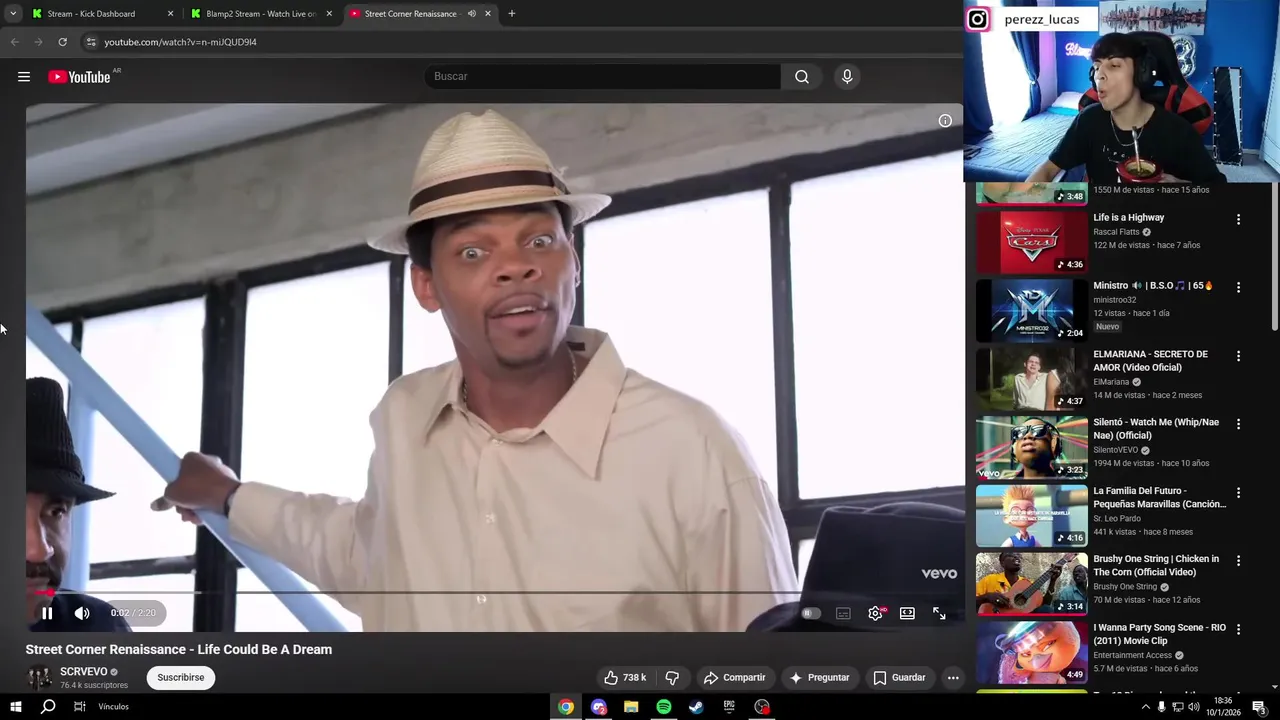Image resolution: width=1280 pixels, height=720 pixels.
Task: Switch to theater mode view
Action: [907, 613]
